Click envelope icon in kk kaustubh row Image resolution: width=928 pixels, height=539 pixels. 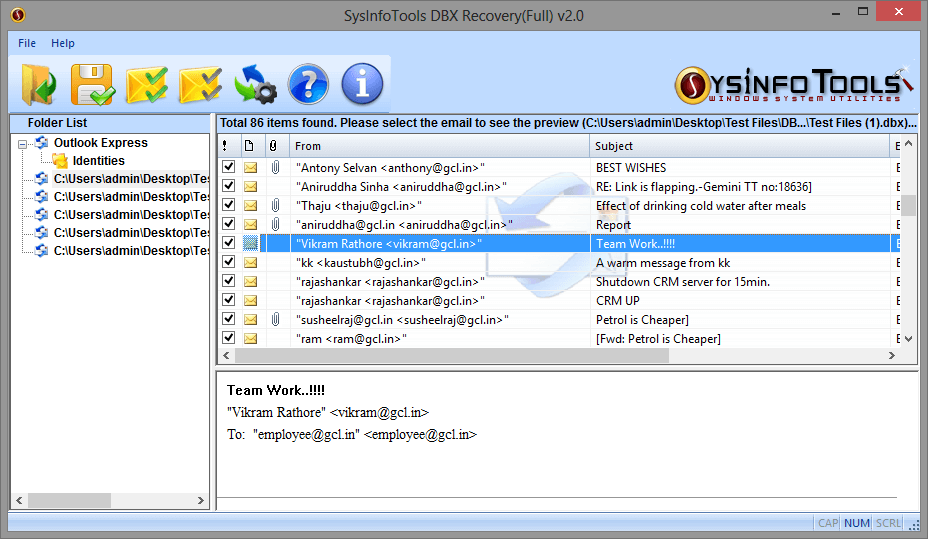click(250, 262)
